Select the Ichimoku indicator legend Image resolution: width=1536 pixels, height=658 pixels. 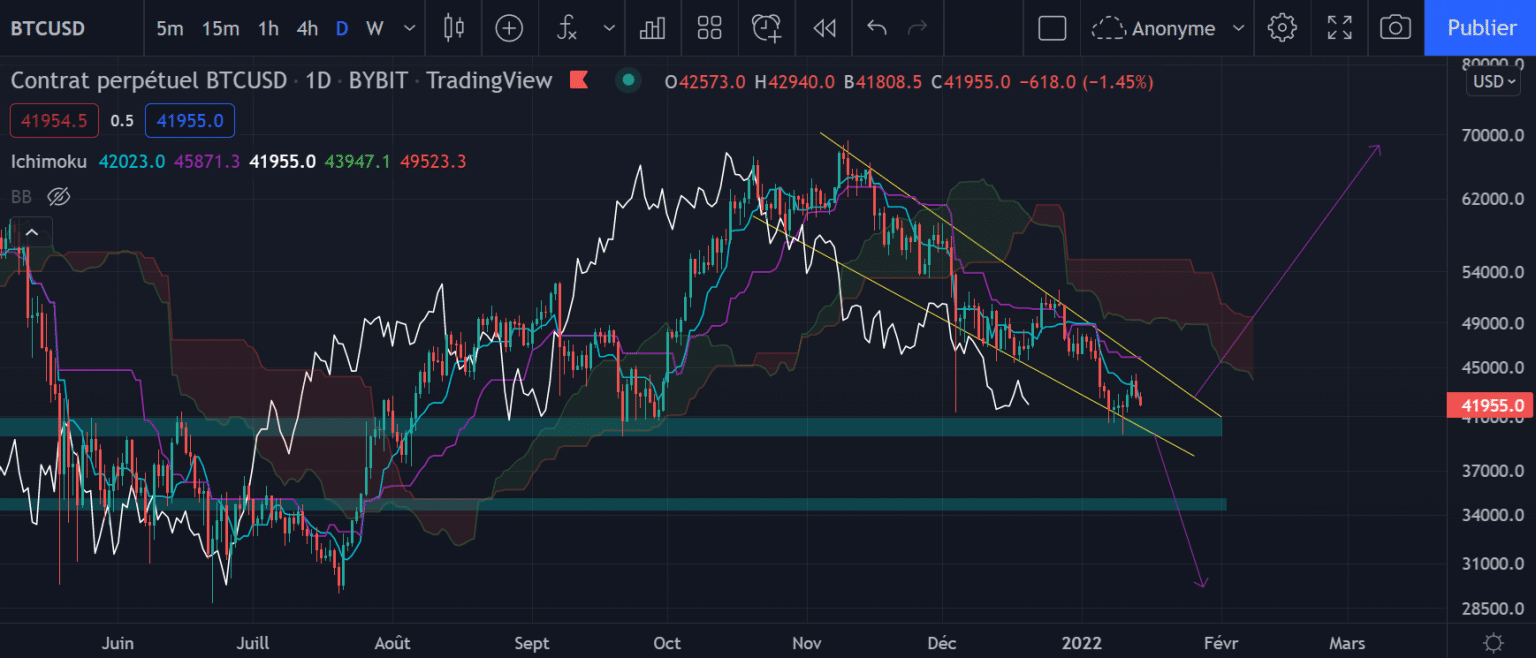pyautogui.click(x=49, y=161)
